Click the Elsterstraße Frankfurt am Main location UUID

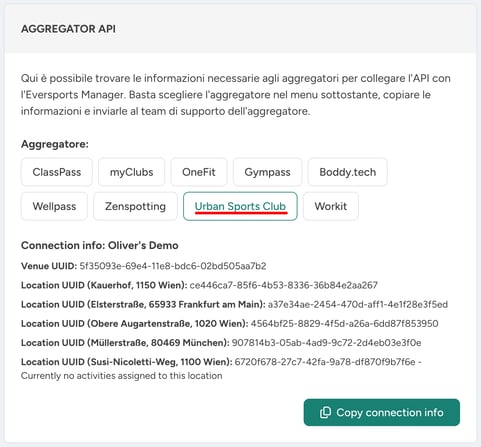(358, 304)
